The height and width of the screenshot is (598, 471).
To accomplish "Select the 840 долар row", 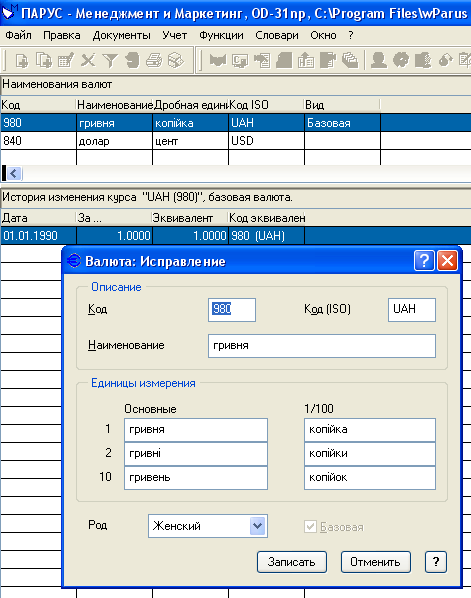I will (235, 141).
